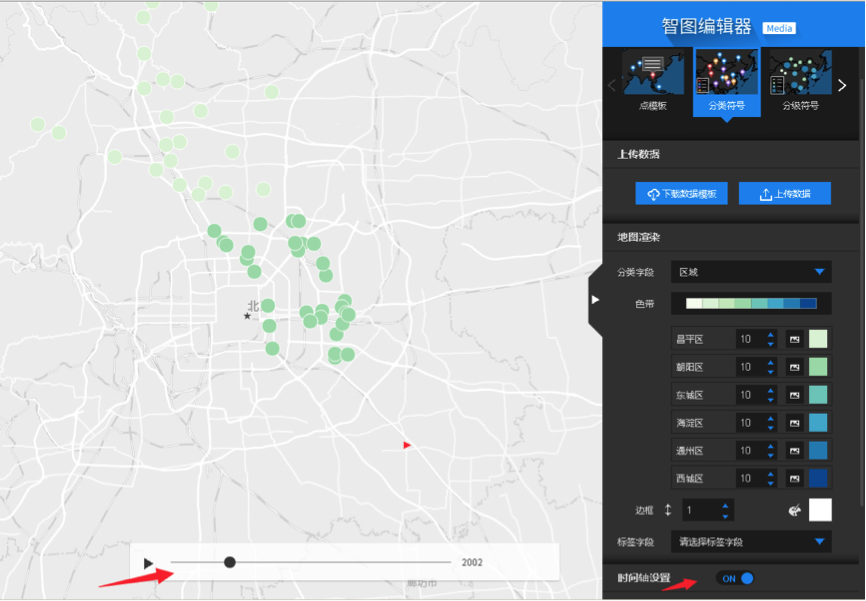Increase the 昌平区 symbol size
Viewport: 866px width, 601px height.
[x=770, y=335]
